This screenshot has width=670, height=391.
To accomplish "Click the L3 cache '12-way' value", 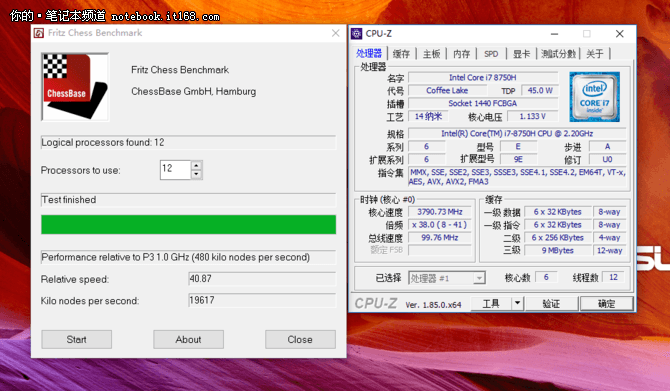I will click(x=609, y=250).
